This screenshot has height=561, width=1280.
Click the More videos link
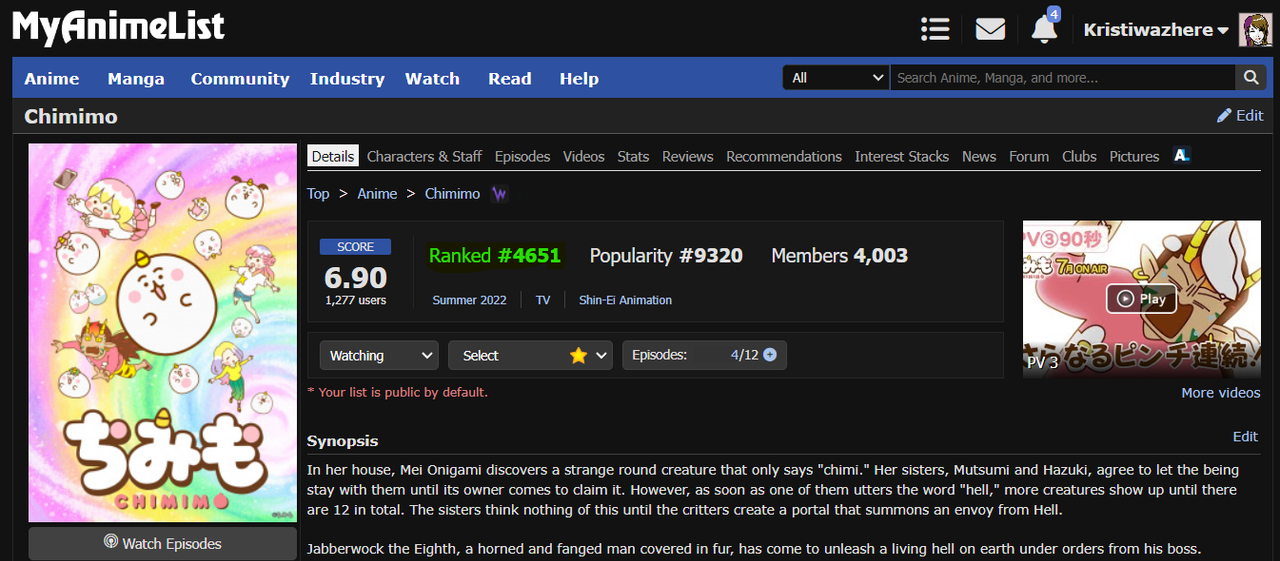point(1221,393)
